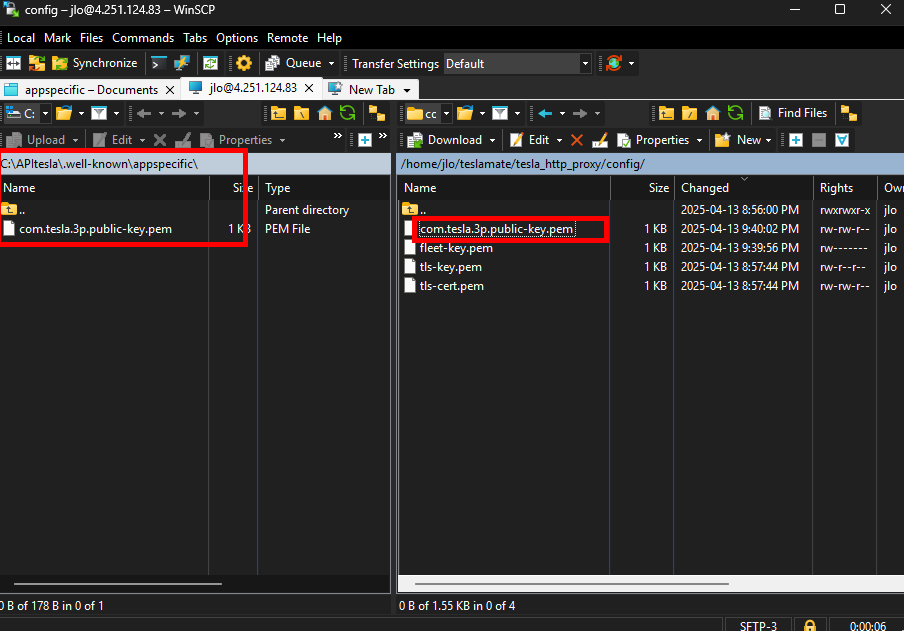This screenshot has height=631, width=904.
Task: Select the jlo@4.251.124.83 session tab
Action: [x=253, y=88]
